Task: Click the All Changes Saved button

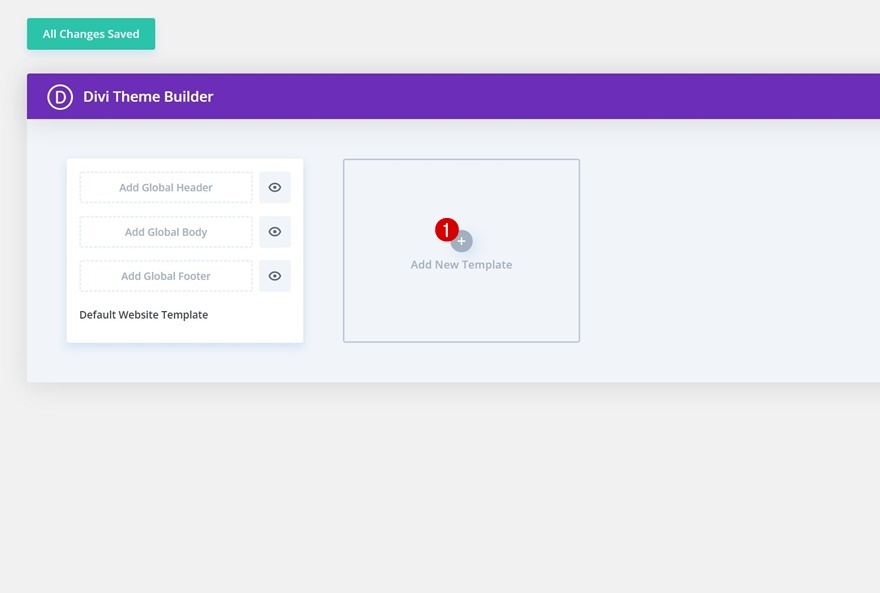Action: pos(91,34)
